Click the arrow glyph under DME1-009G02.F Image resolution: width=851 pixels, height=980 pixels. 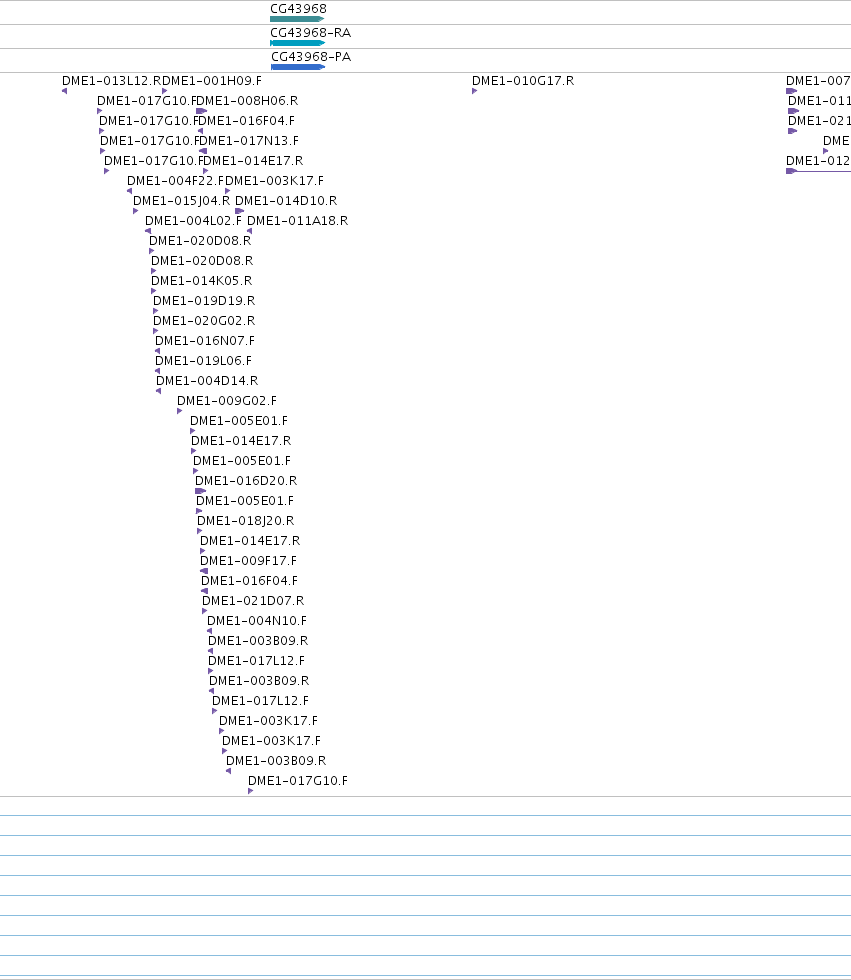tap(179, 411)
